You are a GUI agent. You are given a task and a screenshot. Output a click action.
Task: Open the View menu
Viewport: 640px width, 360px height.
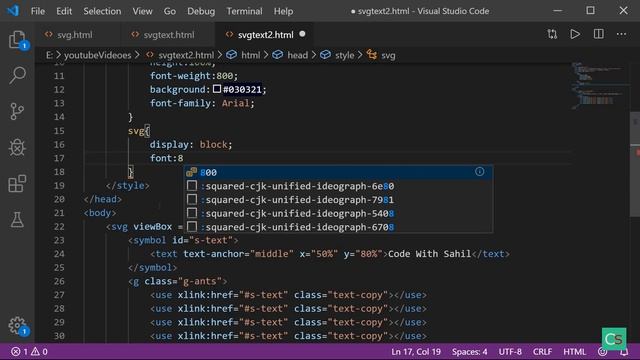pyautogui.click(x=142, y=11)
